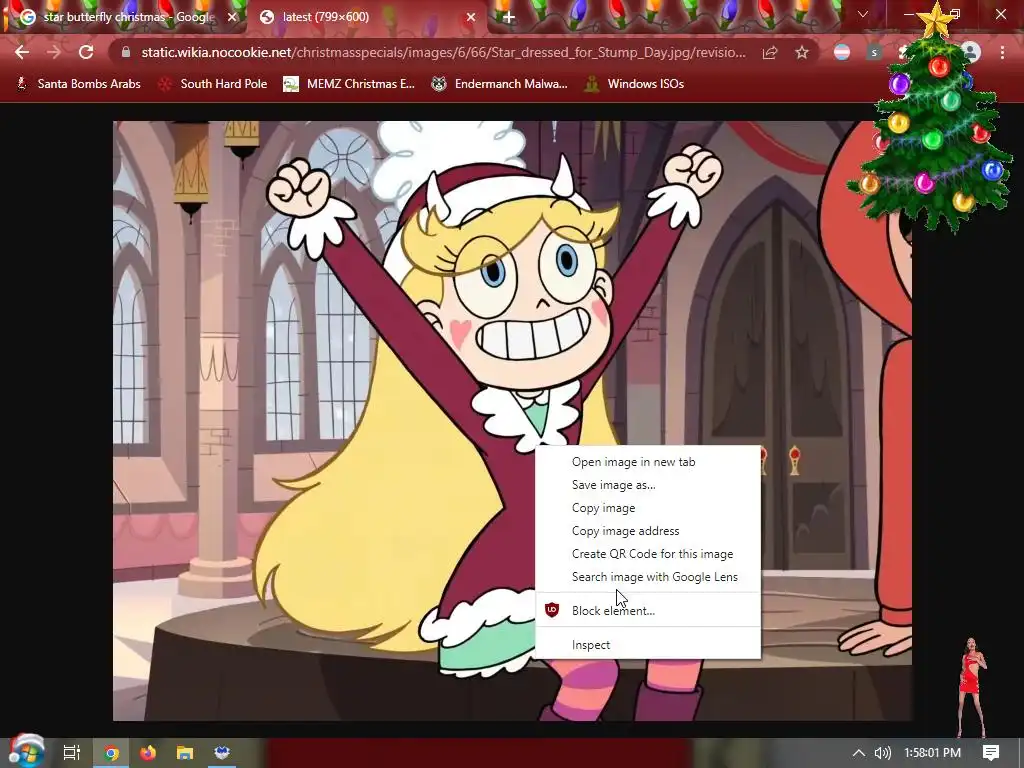Open MEMZ Christmas bookmark
This screenshot has width=1024, height=768.
[x=349, y=84]
